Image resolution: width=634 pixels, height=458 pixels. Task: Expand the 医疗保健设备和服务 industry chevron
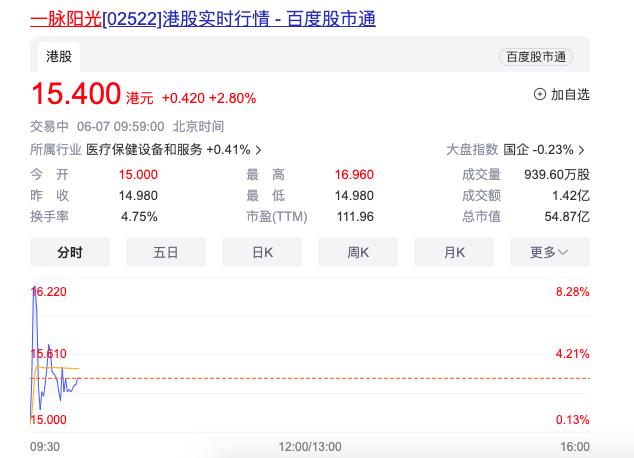[x=259, y=150]
